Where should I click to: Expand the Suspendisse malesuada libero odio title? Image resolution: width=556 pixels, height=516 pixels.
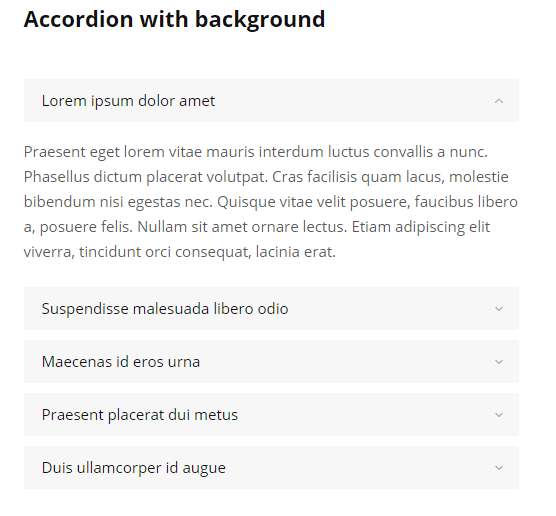coord(165,309)
